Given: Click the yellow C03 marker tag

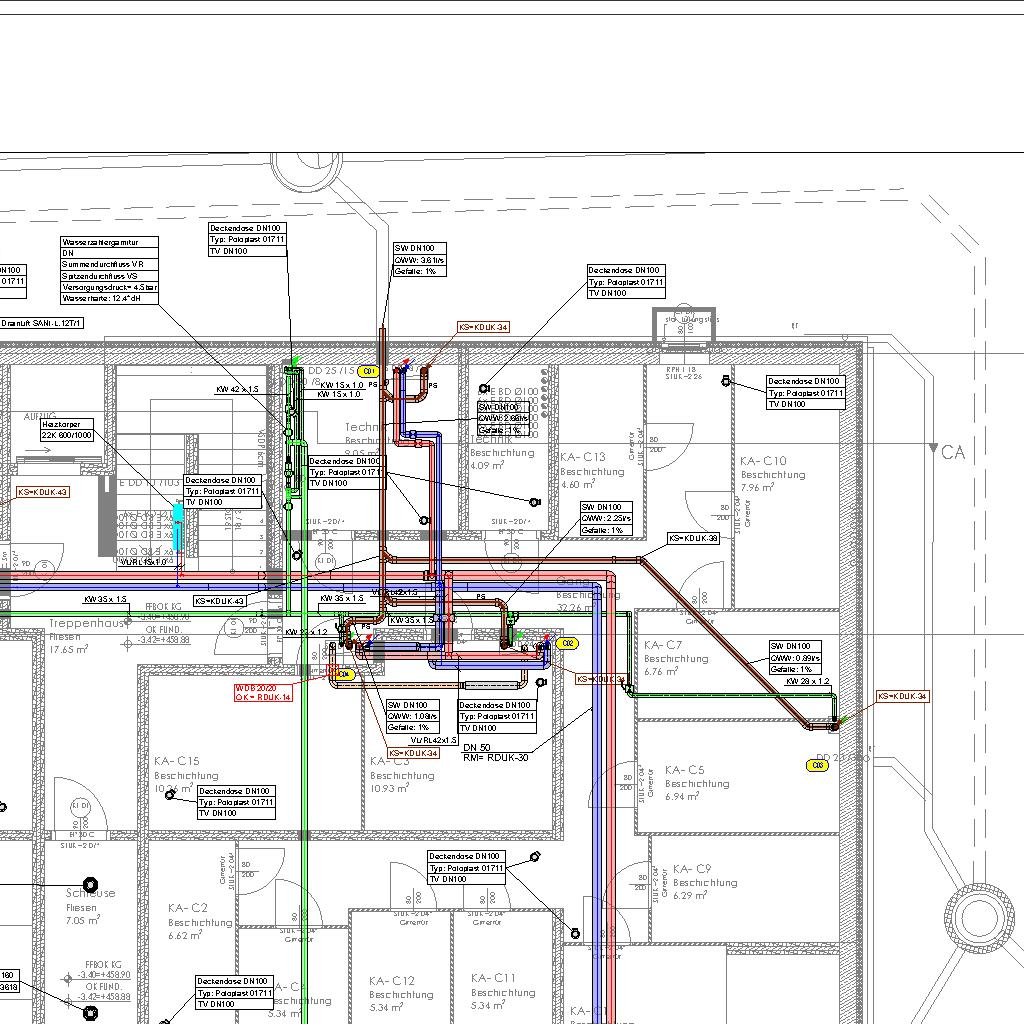Looking at the screenshot, I should tap(817, 766).
